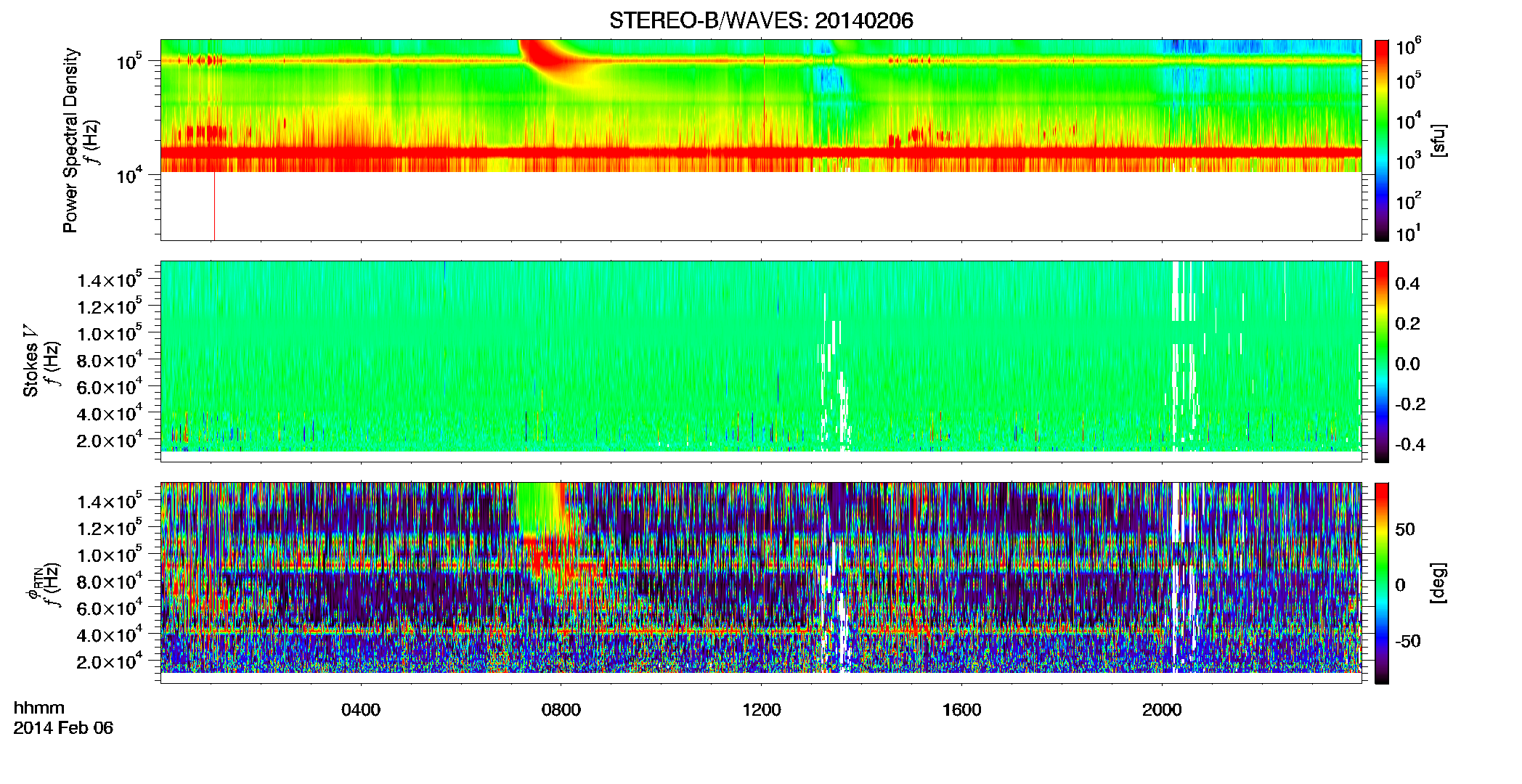Click the 0.4 tick label on the Stokes color bar
The width and height of the screenshot is (1522, 784).
point(1407,284)
